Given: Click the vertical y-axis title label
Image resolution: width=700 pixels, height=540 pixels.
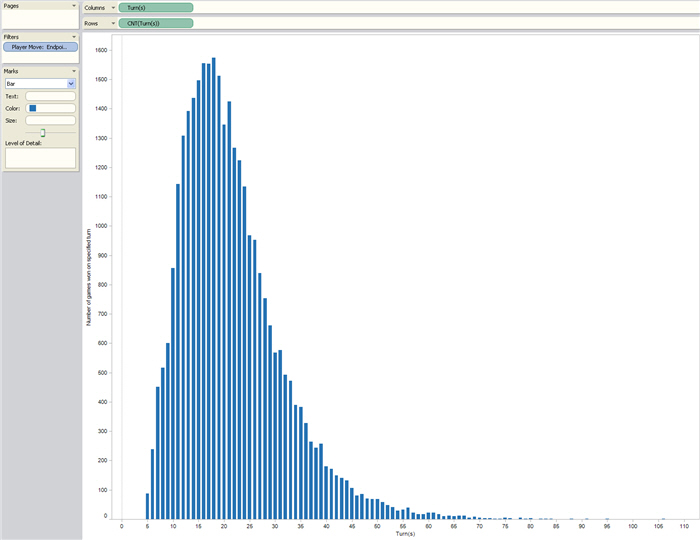Looking at the screenshot, I should point(88,277).
